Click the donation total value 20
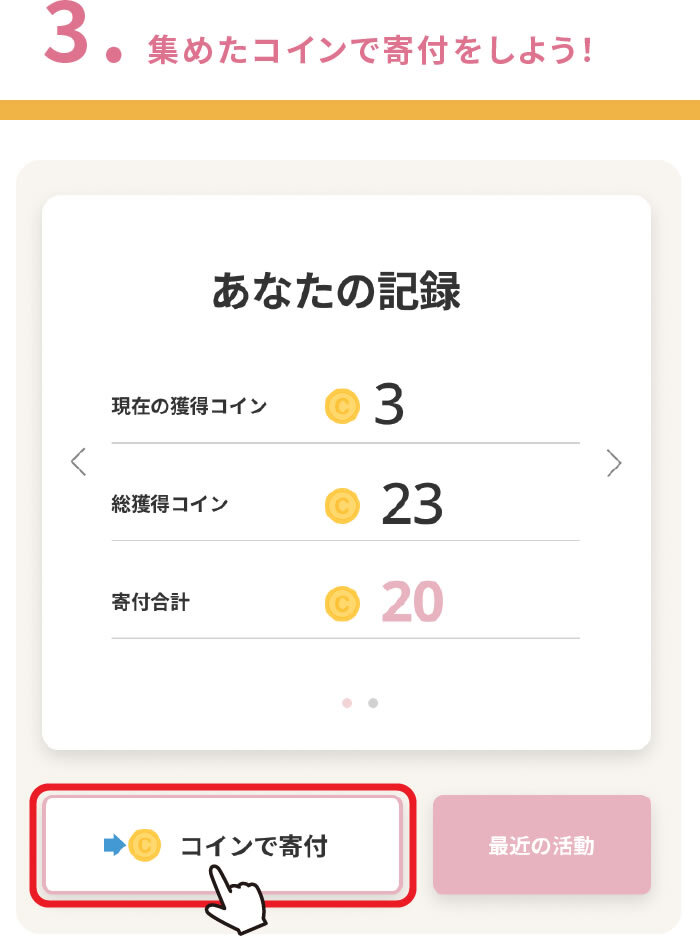This screenshot has width=700, height=936. click(x=412, y=603)
